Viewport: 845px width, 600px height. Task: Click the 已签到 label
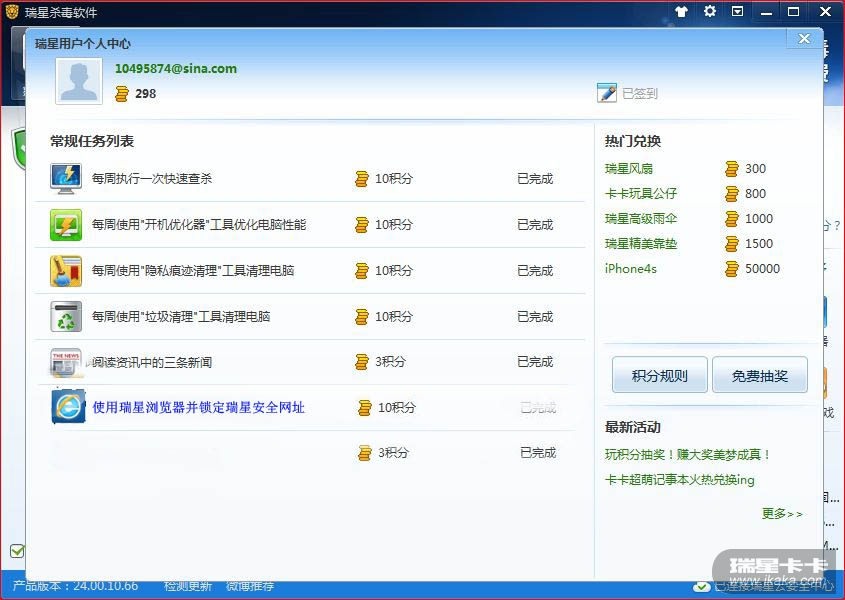click(640, 93)
